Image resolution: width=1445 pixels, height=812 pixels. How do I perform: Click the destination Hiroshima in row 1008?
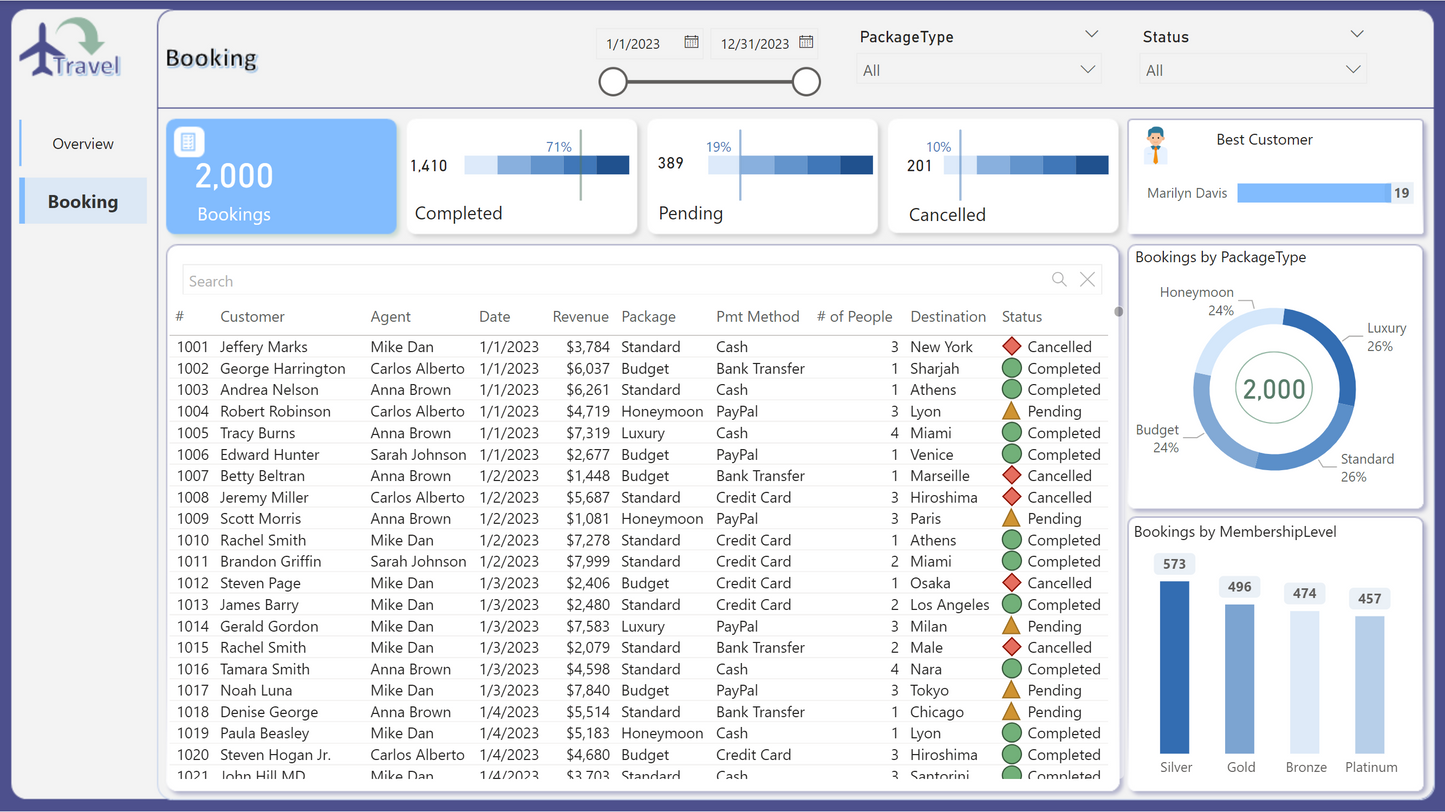click(x=944, y=497)
